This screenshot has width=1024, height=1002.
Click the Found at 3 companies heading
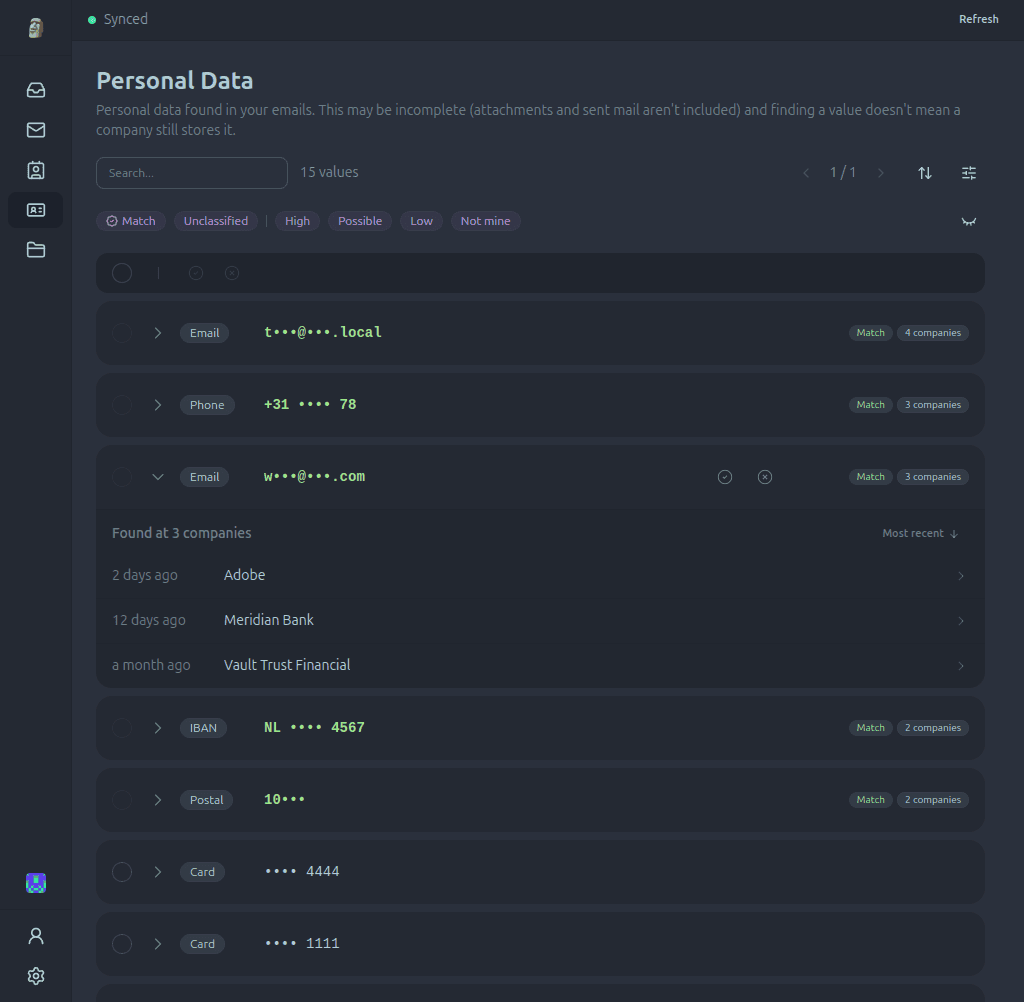click(182, 533)
